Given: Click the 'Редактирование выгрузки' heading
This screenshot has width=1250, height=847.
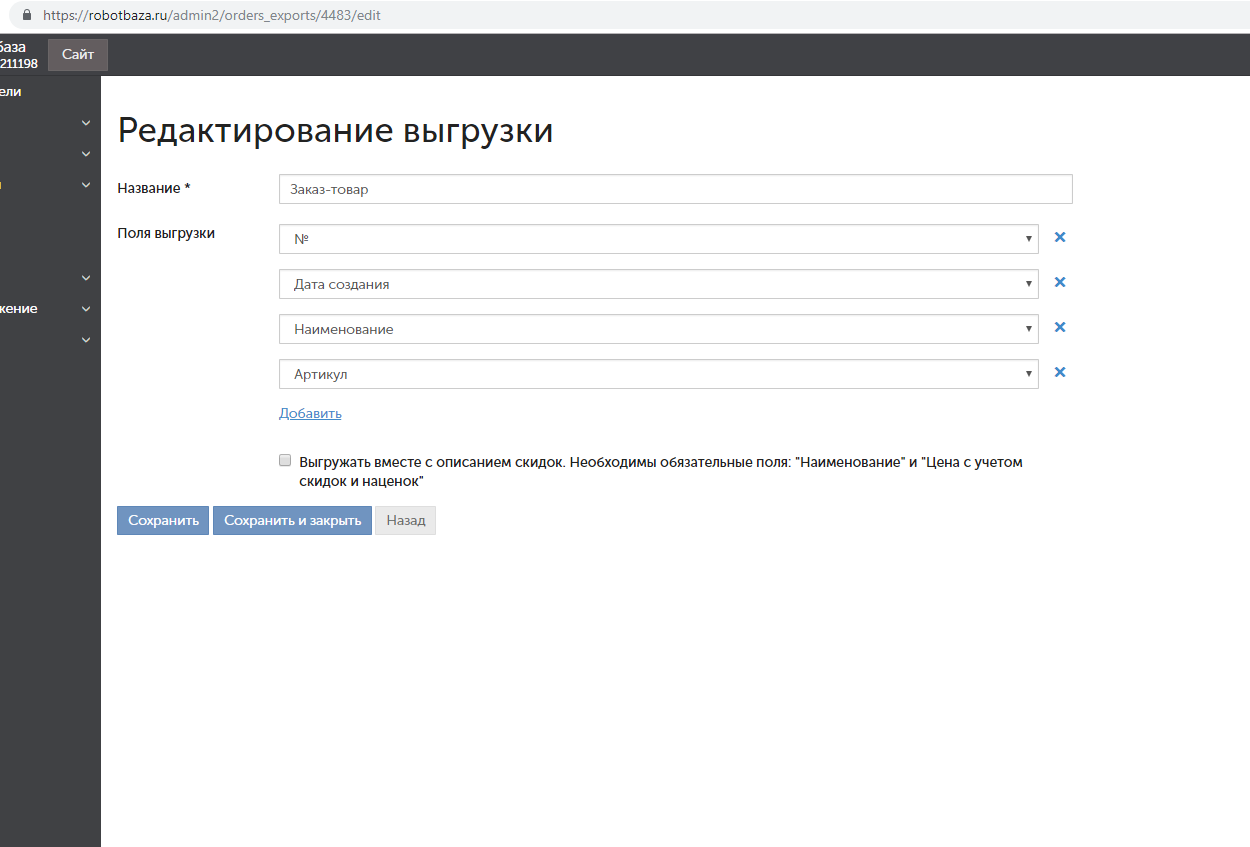Looking at the screenshot, I should click(335, 130).
